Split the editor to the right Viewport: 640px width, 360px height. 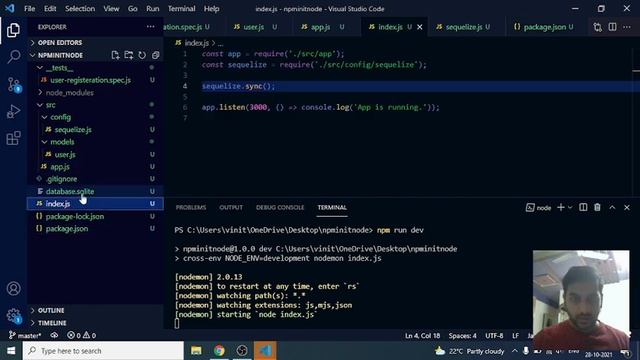tap(612, 27)
